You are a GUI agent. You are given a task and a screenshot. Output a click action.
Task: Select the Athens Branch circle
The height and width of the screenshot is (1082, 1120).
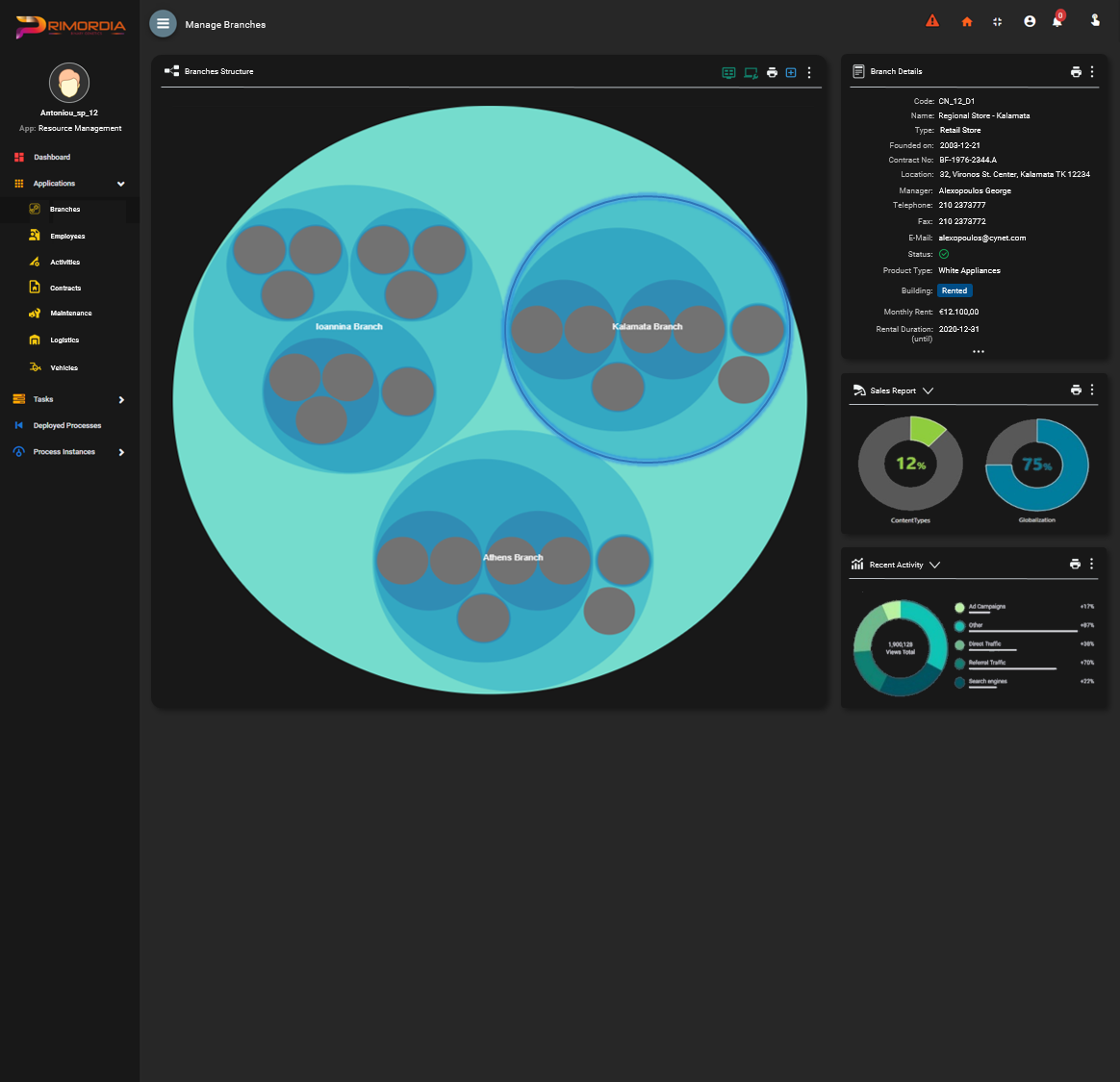click(513, 481)
